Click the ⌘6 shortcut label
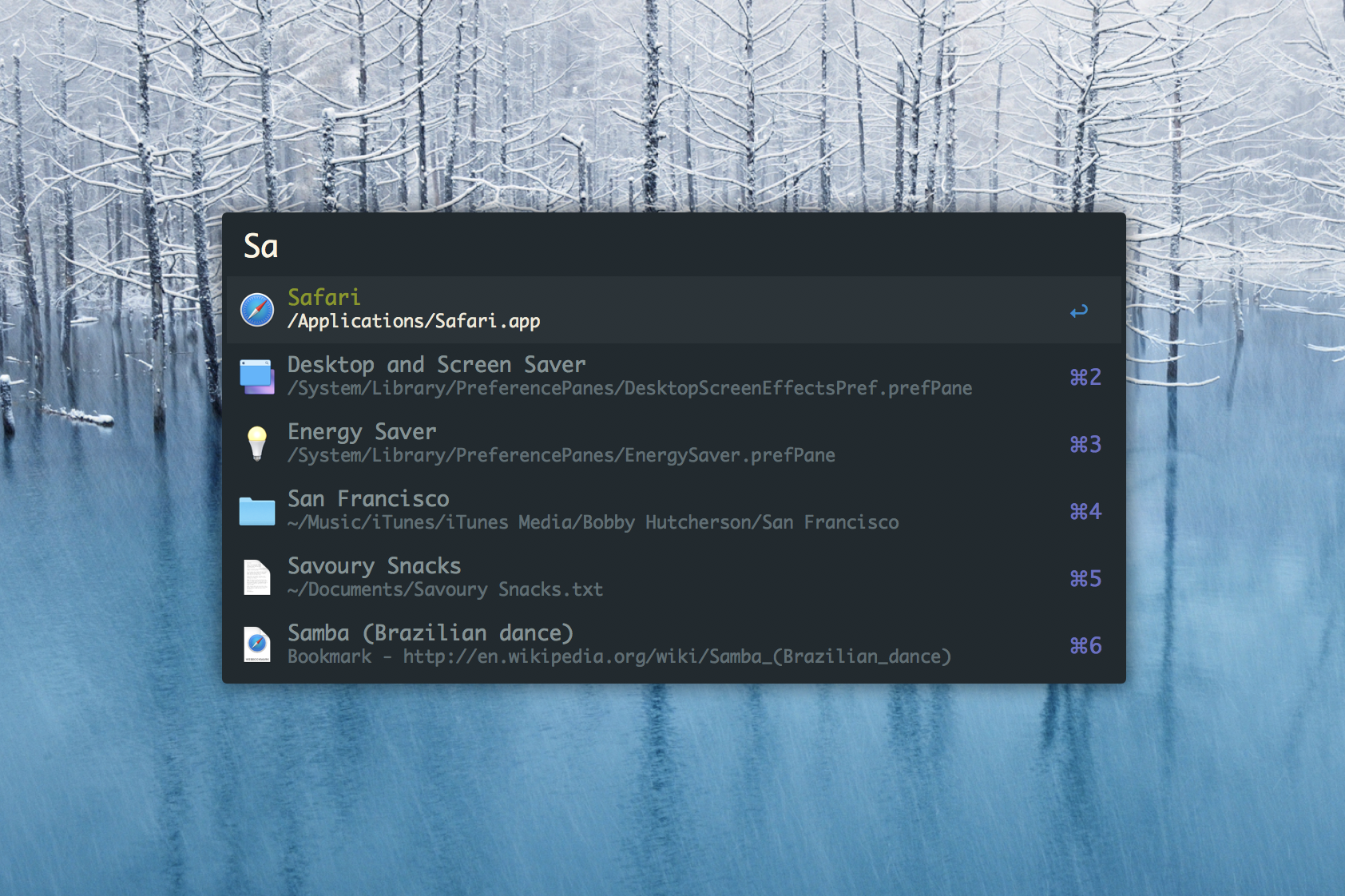1345x896 pixels. point(1085,645)
